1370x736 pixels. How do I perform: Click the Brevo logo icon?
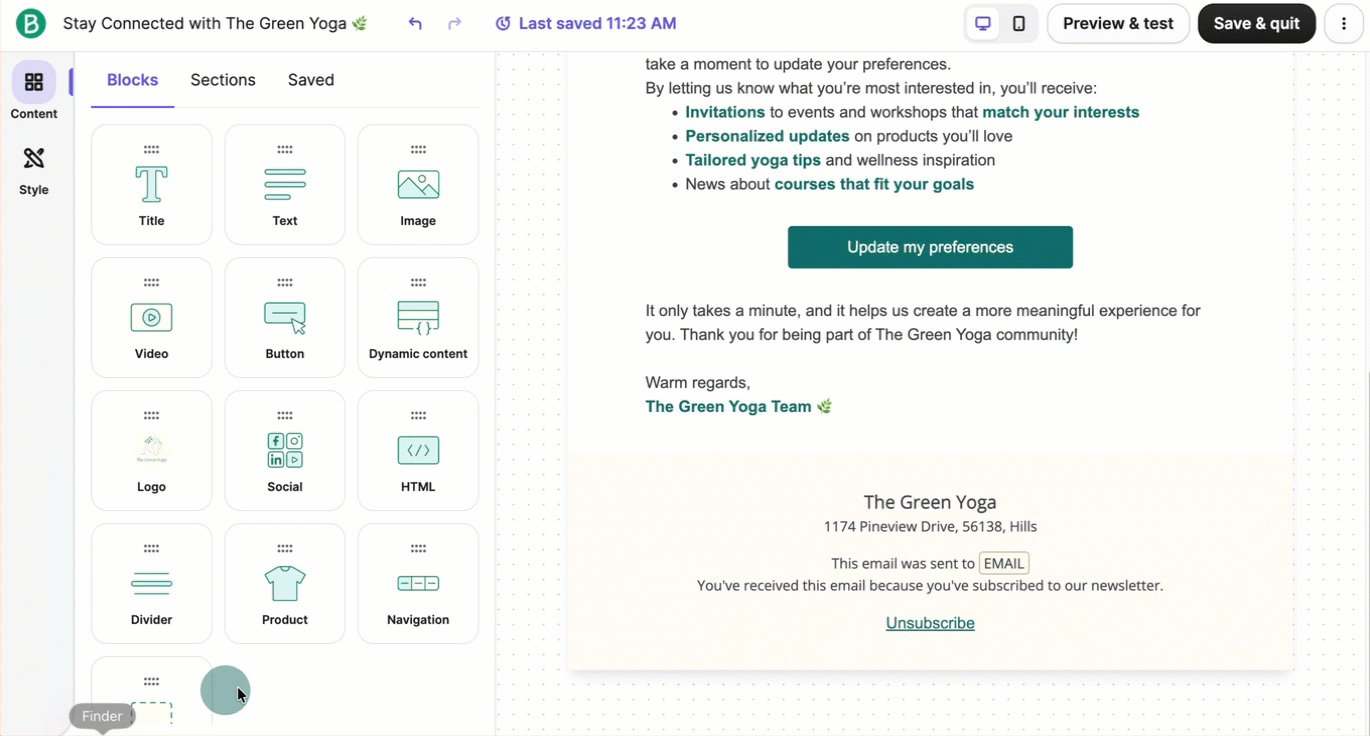pos(31,23)
